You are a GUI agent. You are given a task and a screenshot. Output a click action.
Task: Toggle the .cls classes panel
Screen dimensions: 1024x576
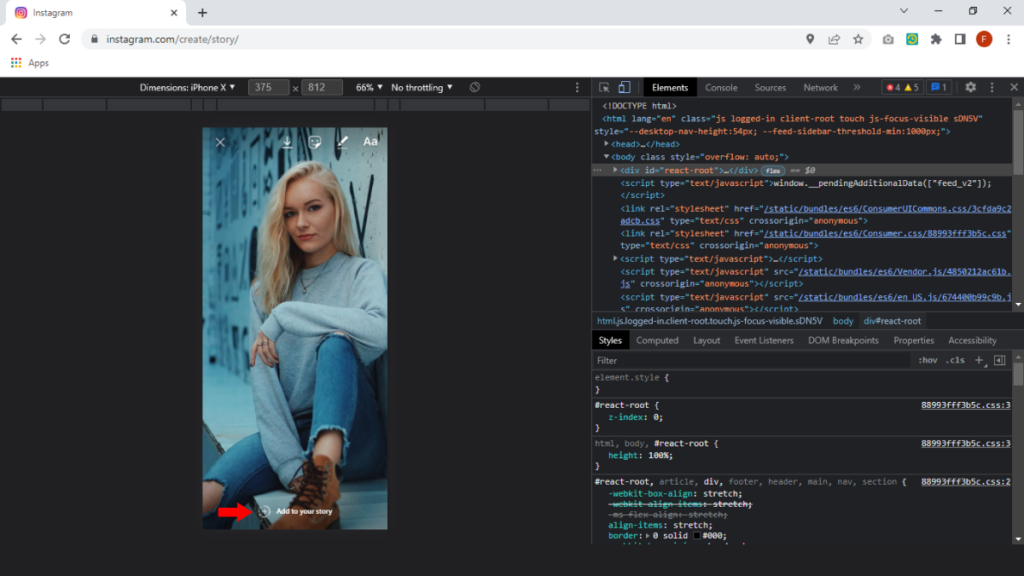click(955, 360)
